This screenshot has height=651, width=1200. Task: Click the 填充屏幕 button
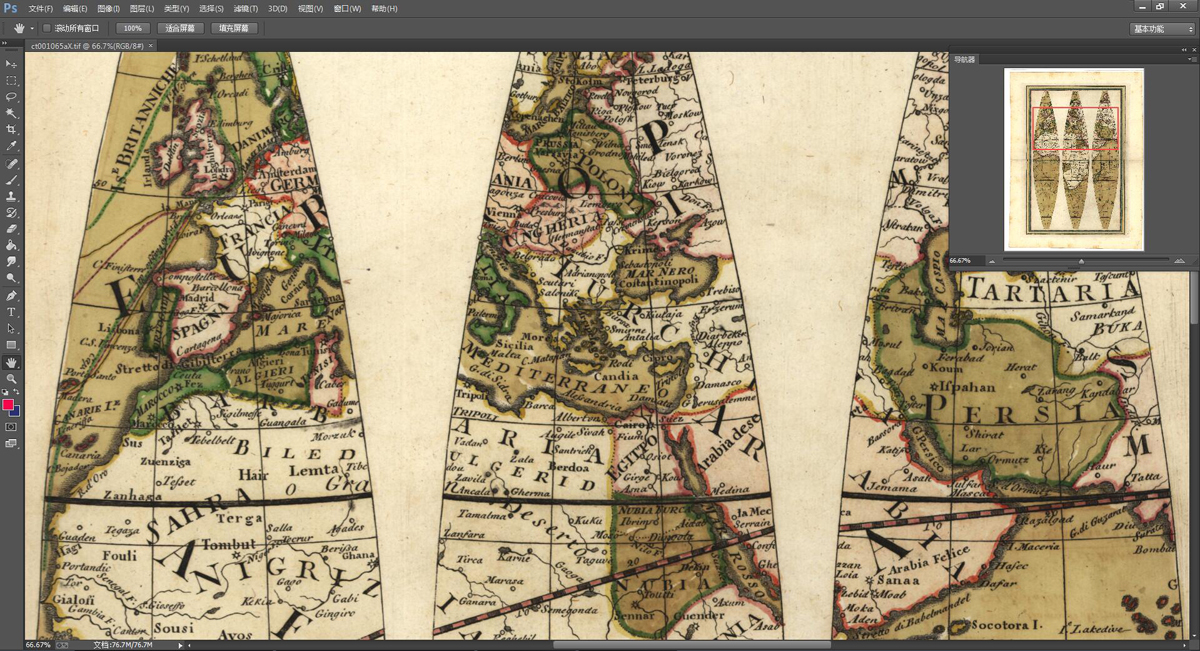click(x=234, y=28)
